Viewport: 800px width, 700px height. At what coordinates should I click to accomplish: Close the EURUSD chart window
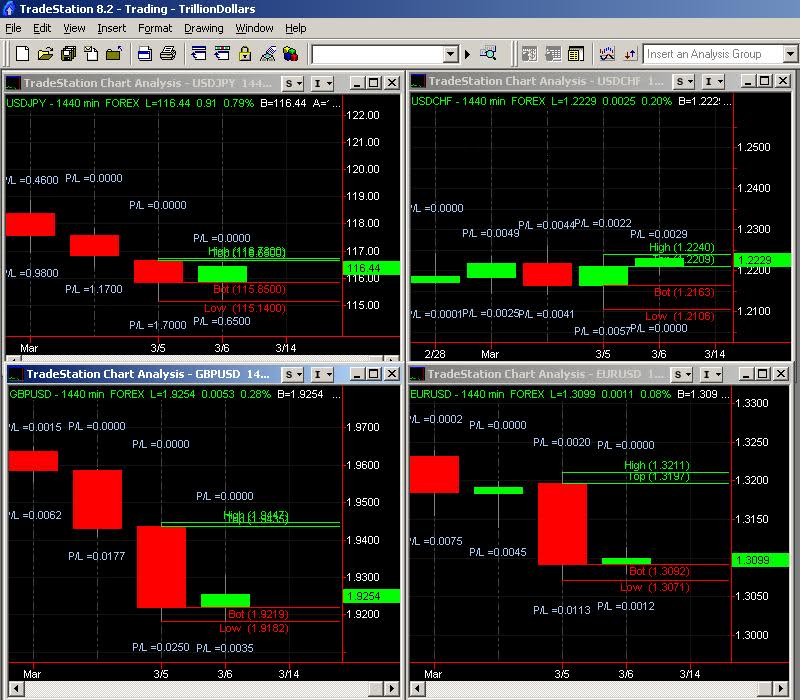pos(781,374)
